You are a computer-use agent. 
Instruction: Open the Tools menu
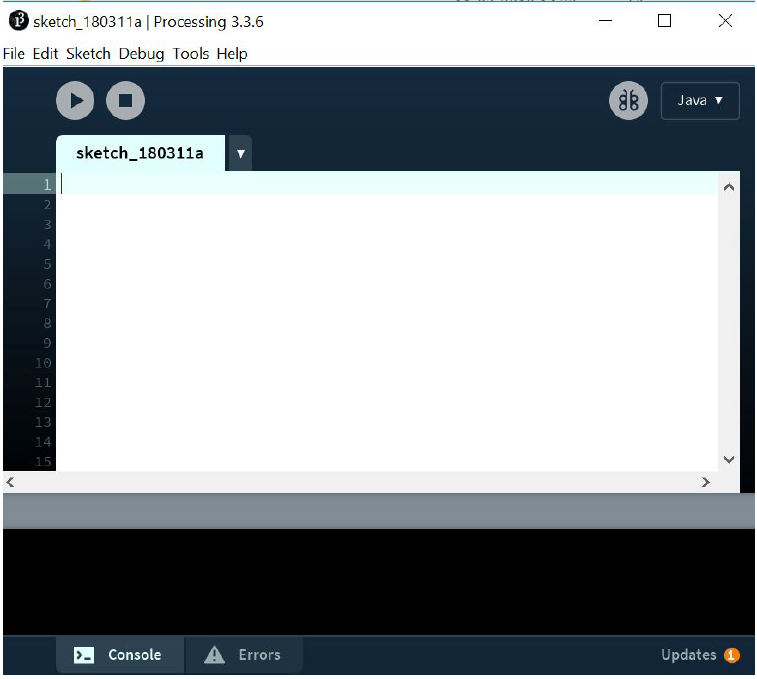point(190,54)
